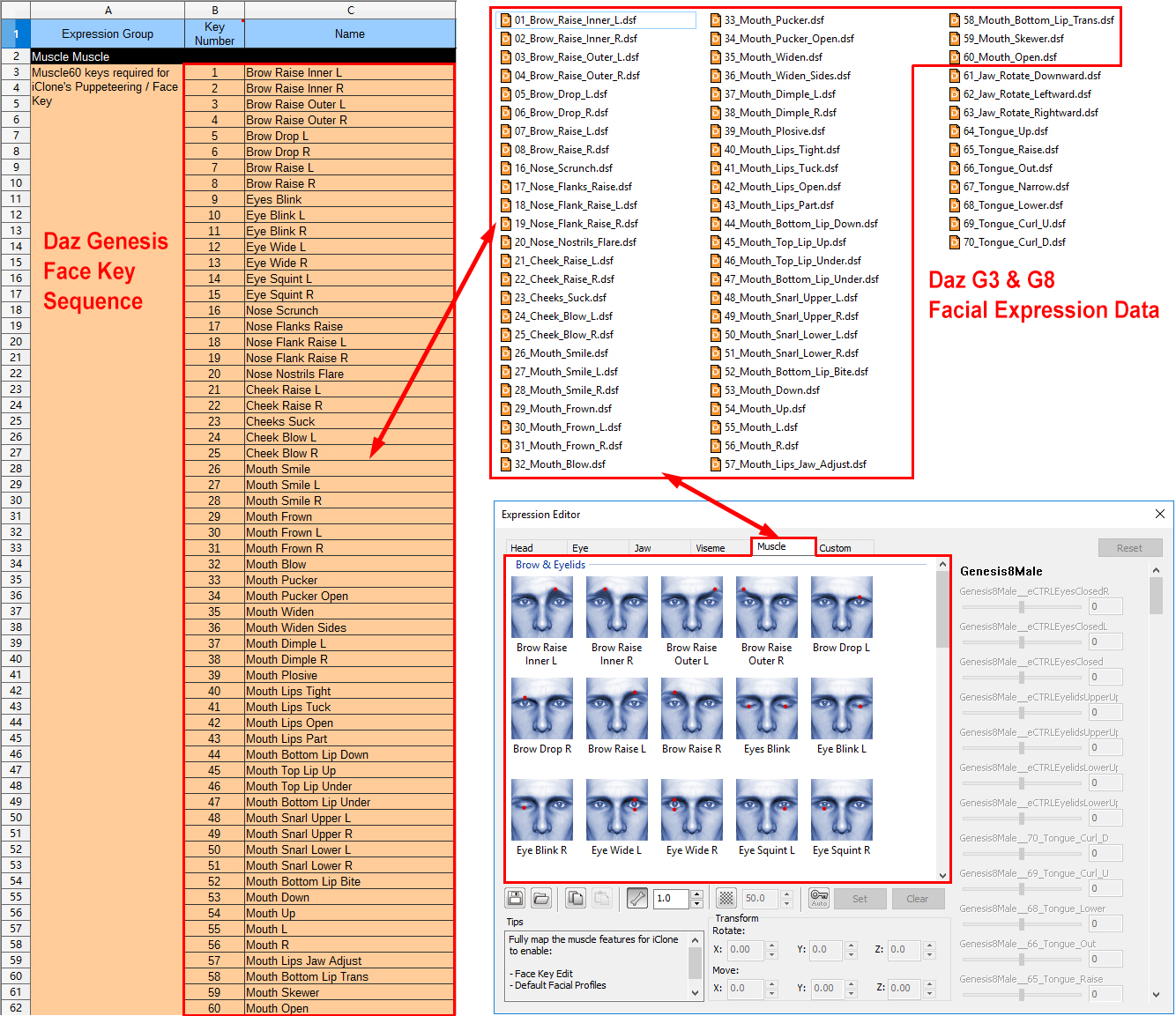1176x1016 pixels.
Task: Click file icon of 32_Mouth_Blow.dsf
Action: pos(506,464)
